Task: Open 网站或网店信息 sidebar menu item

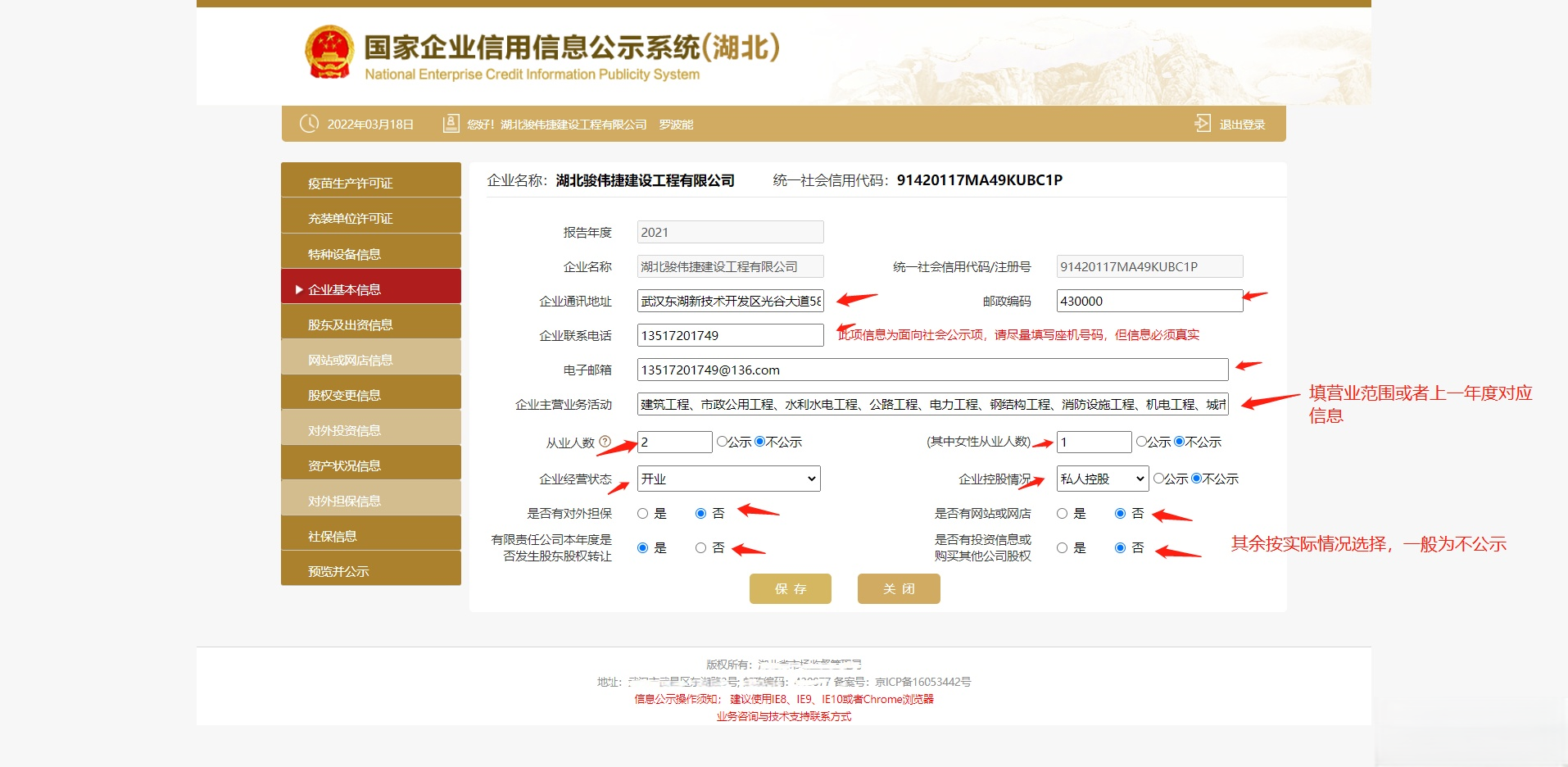Action: coord(371,357)
